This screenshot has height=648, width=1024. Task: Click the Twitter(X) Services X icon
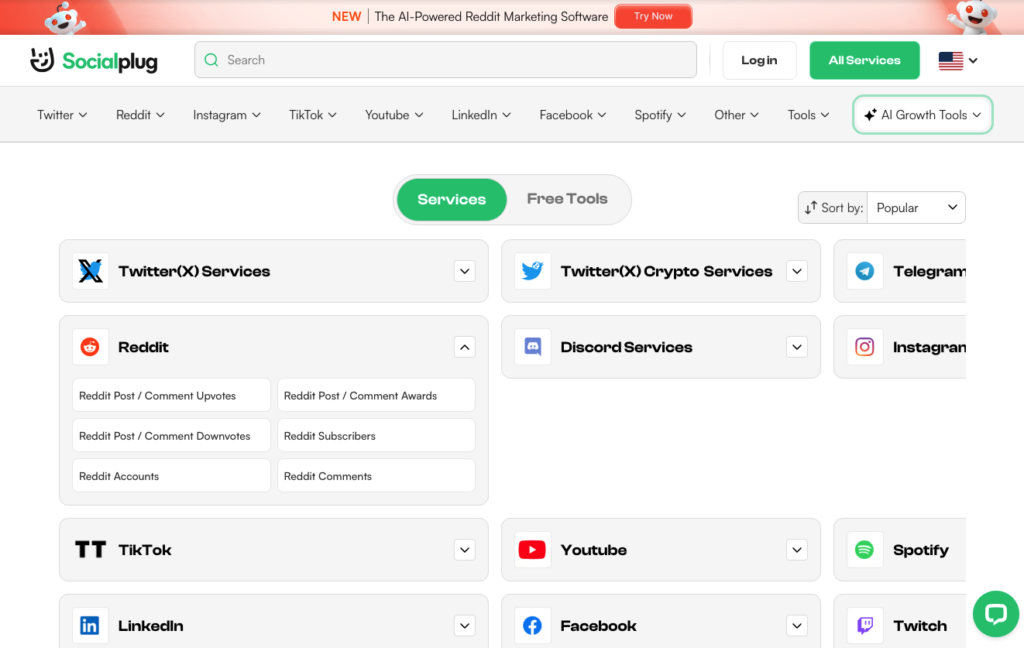pos(90,271)
